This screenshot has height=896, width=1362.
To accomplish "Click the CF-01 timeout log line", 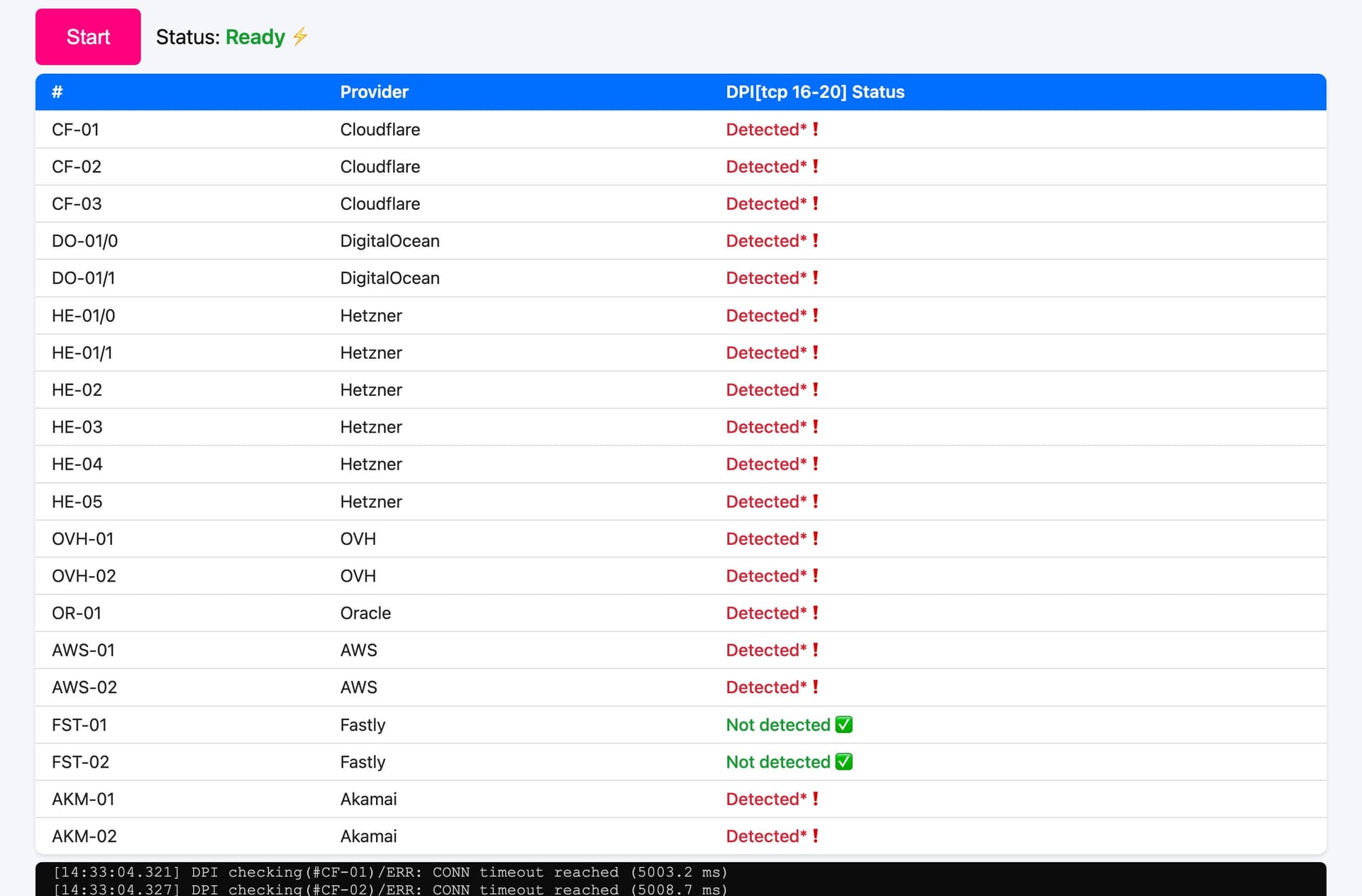I will [x=390, y=872].
